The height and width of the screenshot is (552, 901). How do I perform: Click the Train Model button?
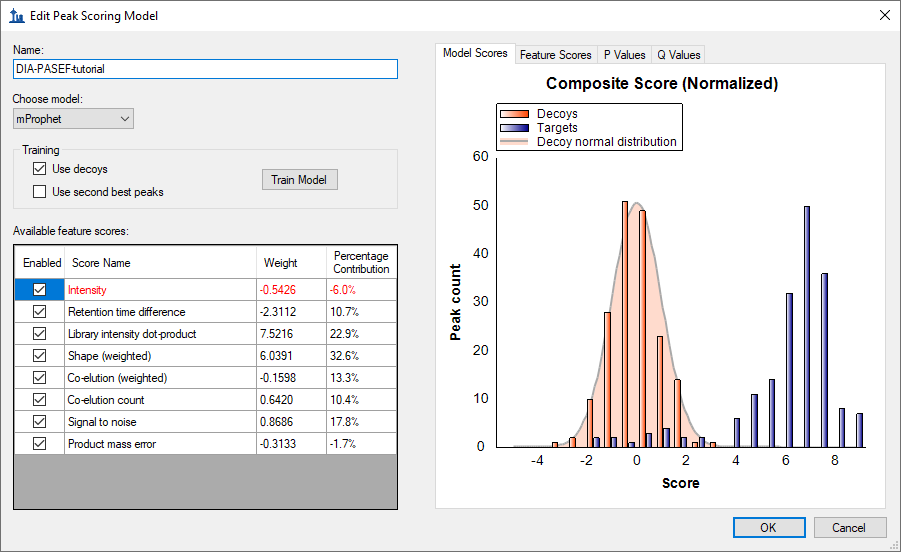(299, 180)
